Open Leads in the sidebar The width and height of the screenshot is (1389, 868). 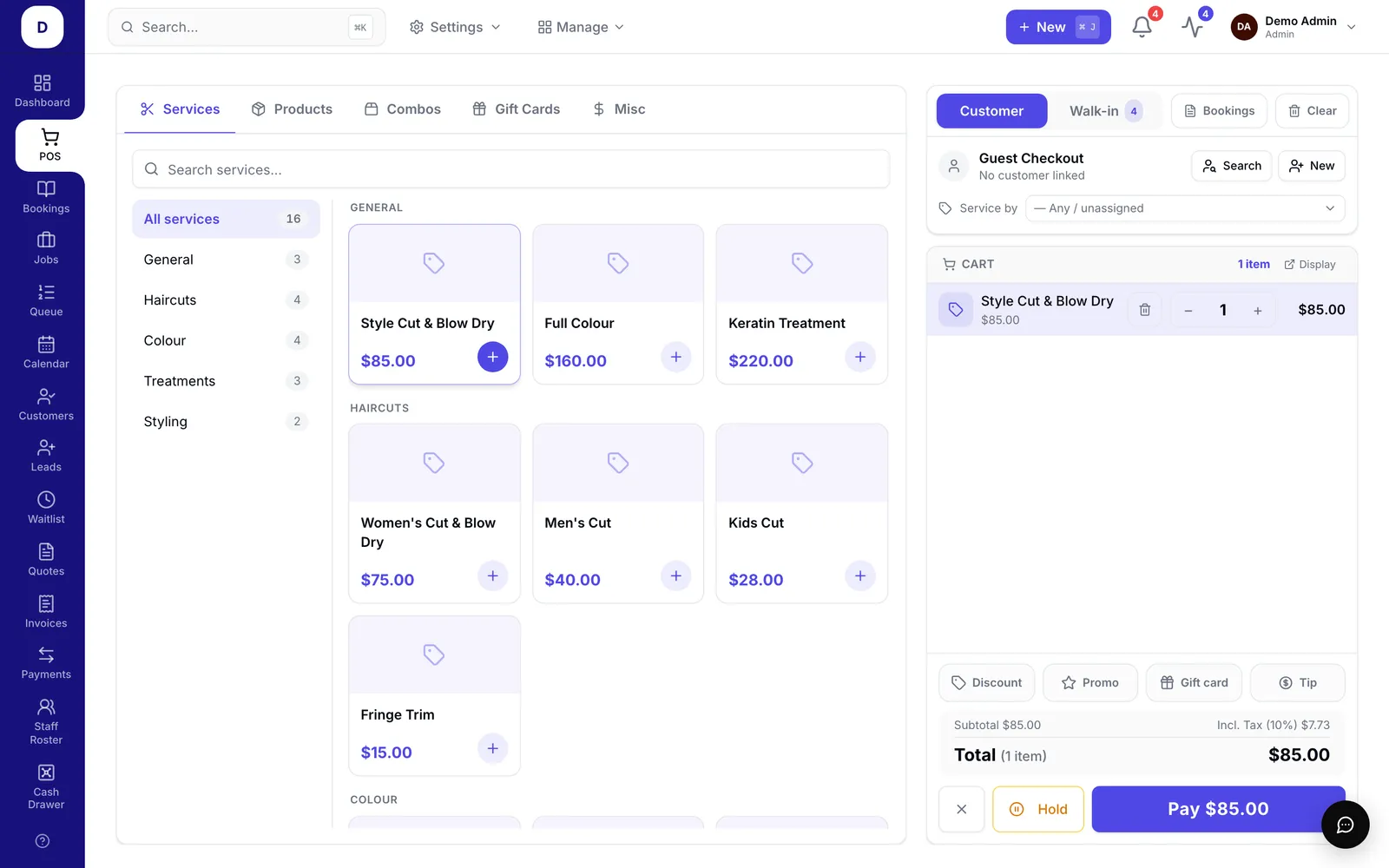click(46, 456)
